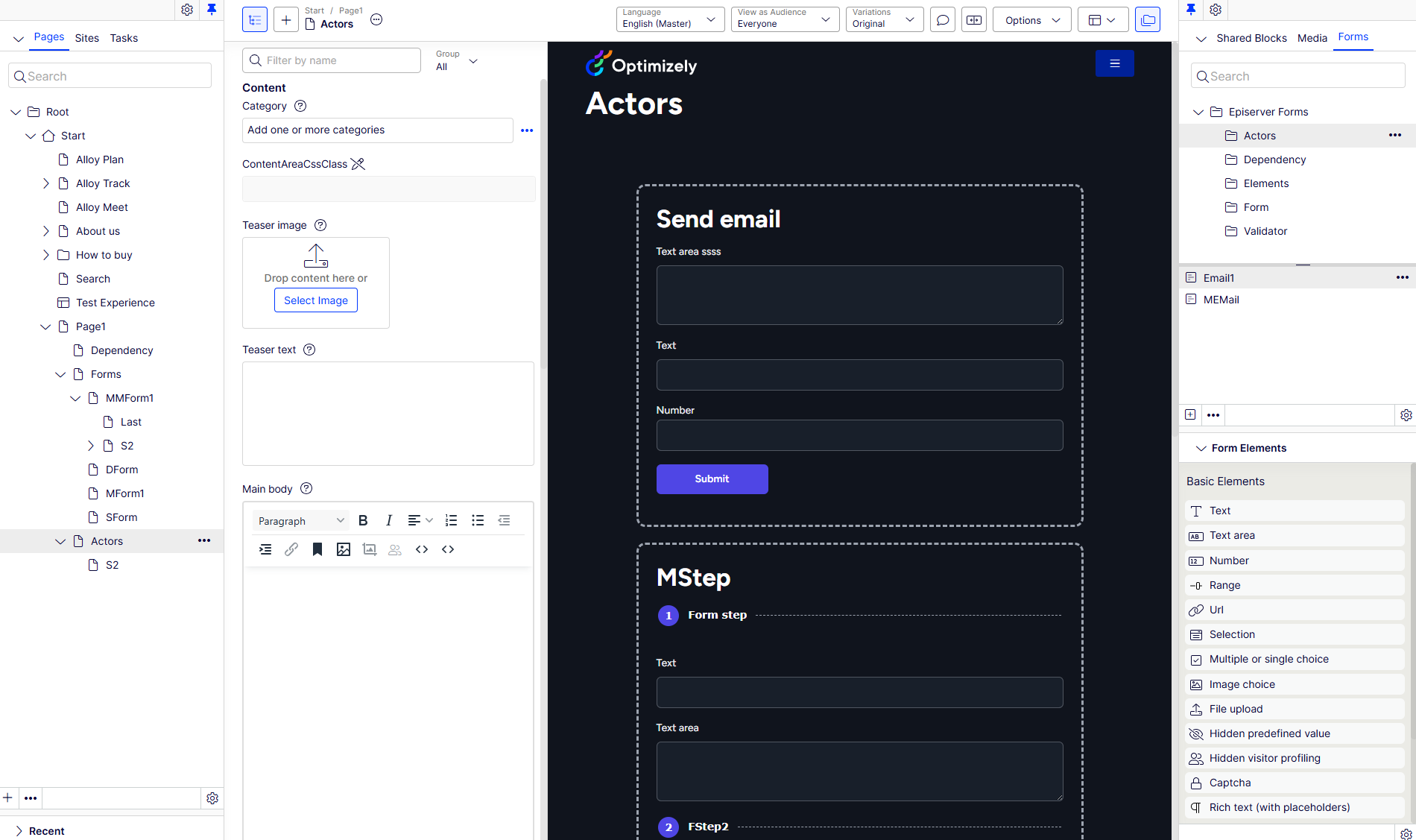Screen dimensions: 1416x840
Task: Open the hamburger menu on Optimizely page
Action: pos(1115,63)
